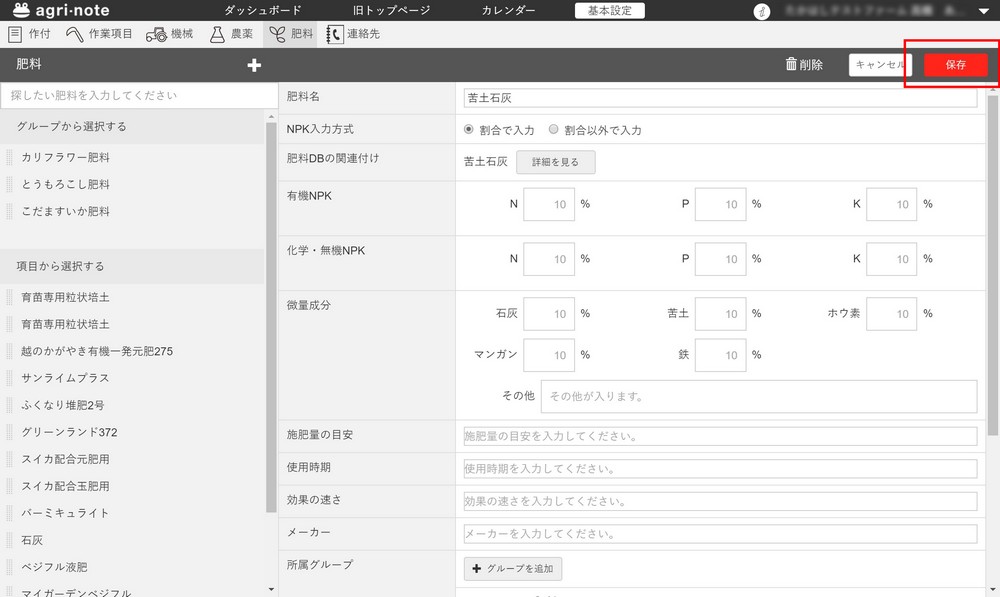
Task: Click 詳細を見る details button
Action: pyautogui.click(x=555, y=162)
